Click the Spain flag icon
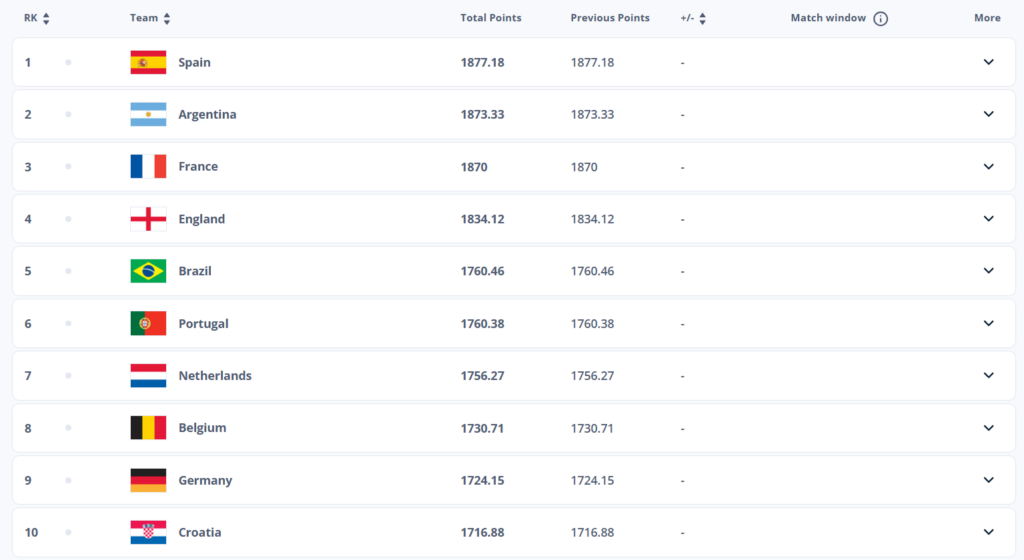Screen dimensions: 1024x560 click(148, 62)
